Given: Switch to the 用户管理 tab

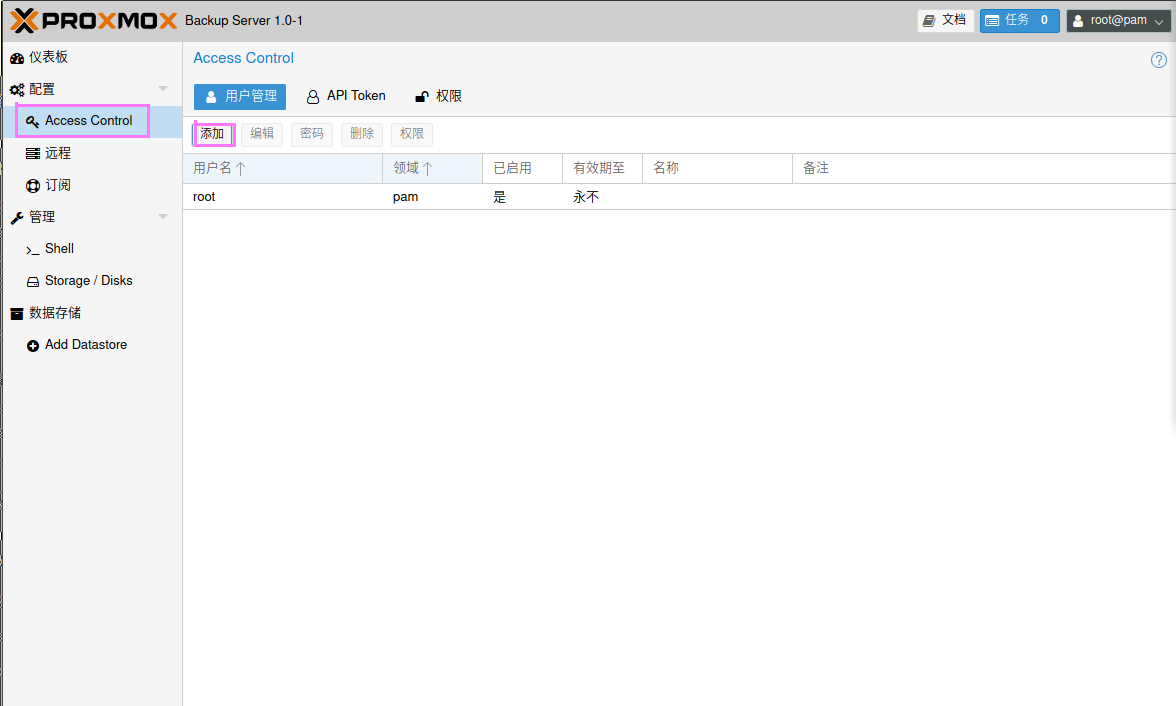Looking at the screenshot, I should point(240,97).
